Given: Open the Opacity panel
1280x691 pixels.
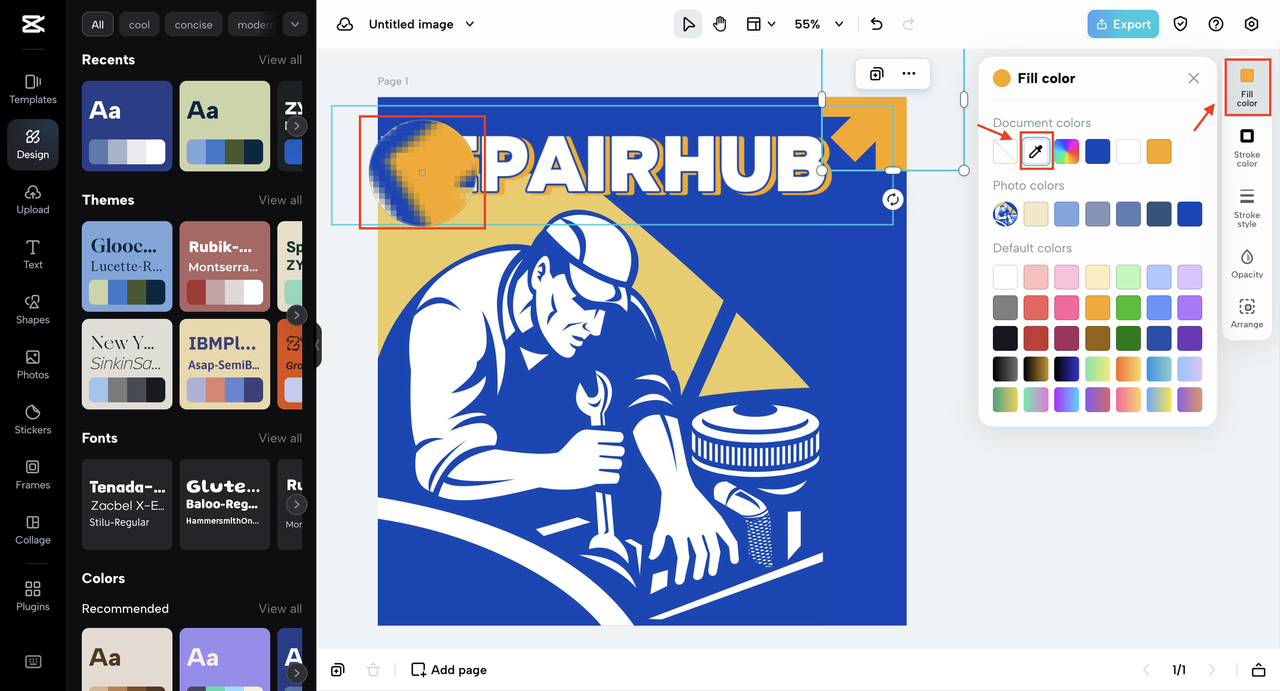Looking at the screenshot, I should 1247,263.
